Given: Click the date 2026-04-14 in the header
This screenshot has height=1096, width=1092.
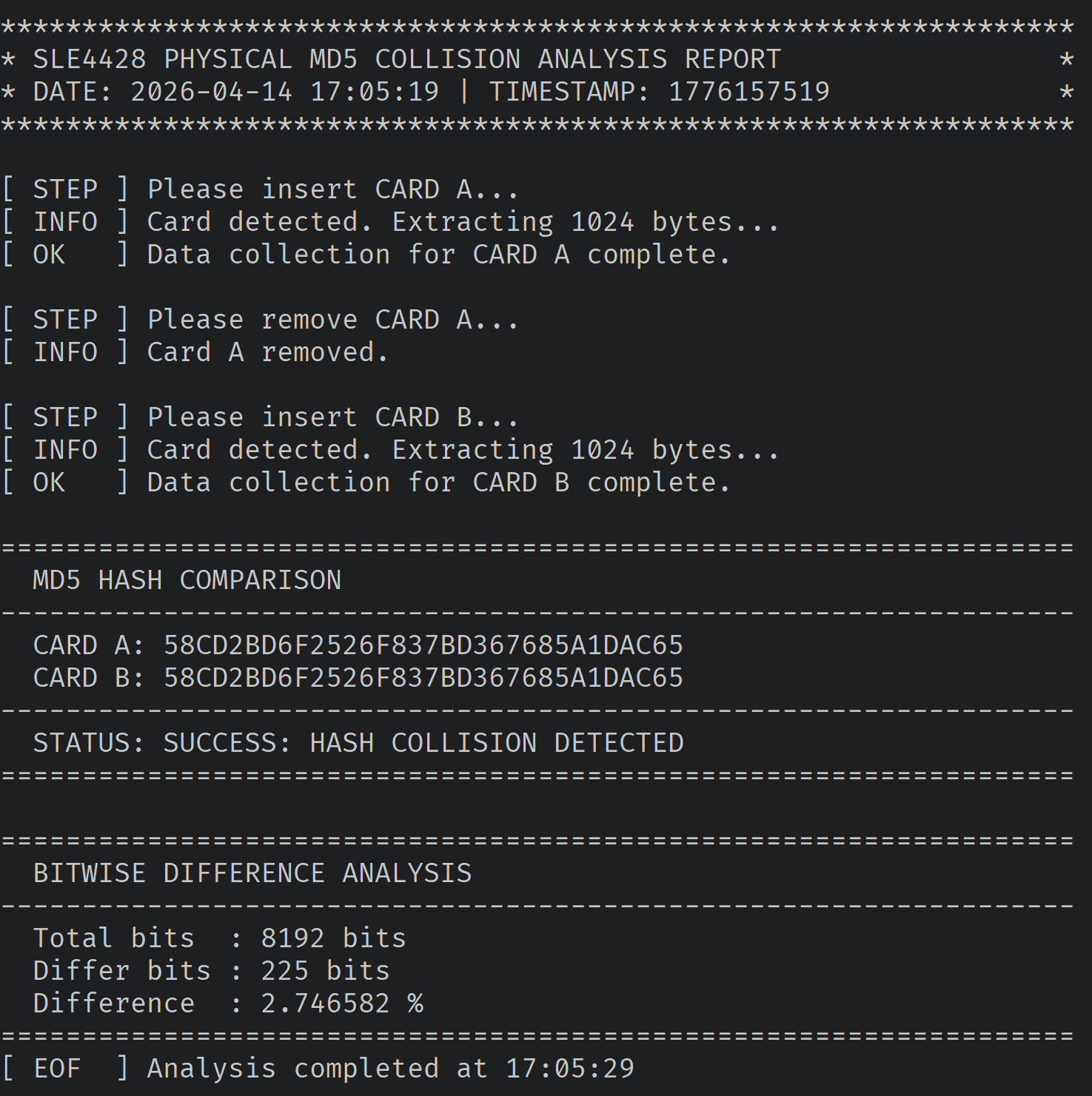Looking at the screenshot, I should (211, 92).
